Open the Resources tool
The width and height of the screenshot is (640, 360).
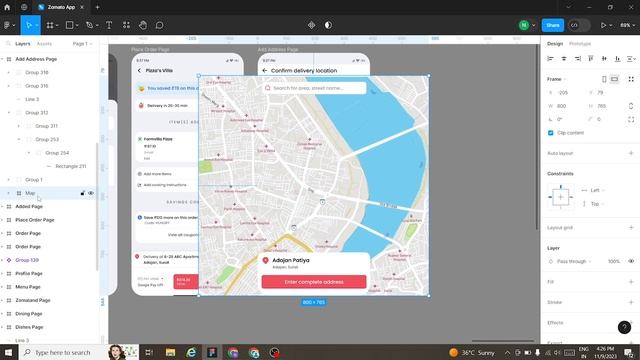(127, 25)
